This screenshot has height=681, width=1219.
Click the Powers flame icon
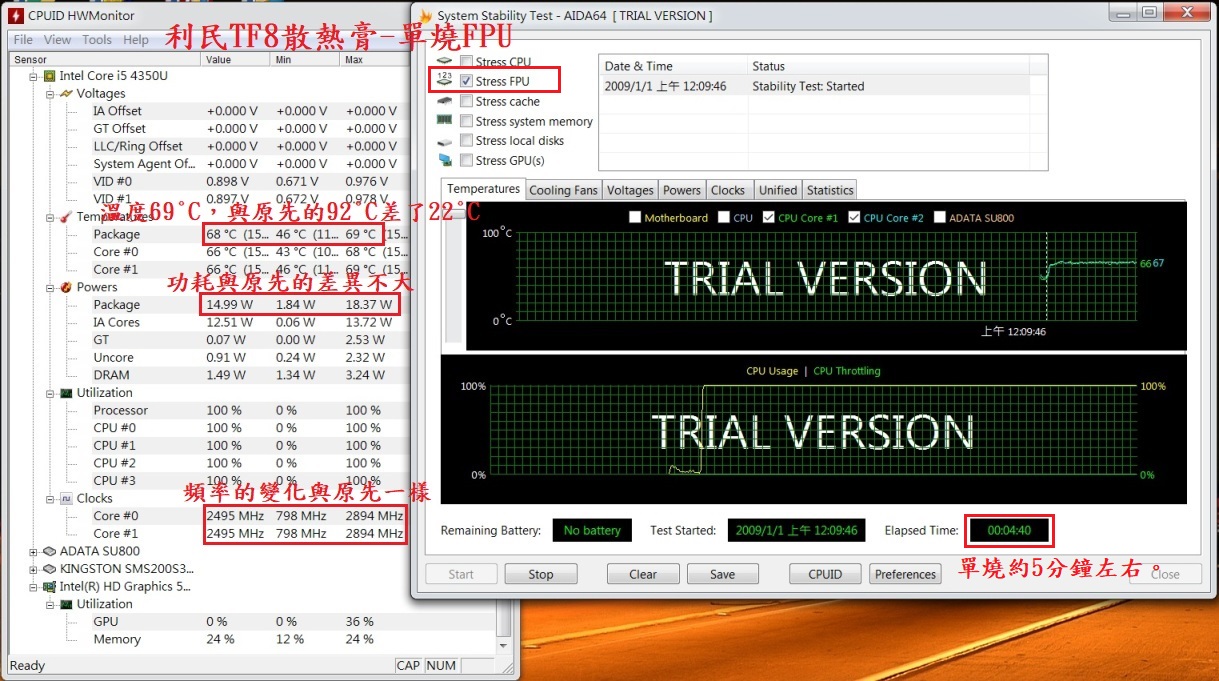67,287
